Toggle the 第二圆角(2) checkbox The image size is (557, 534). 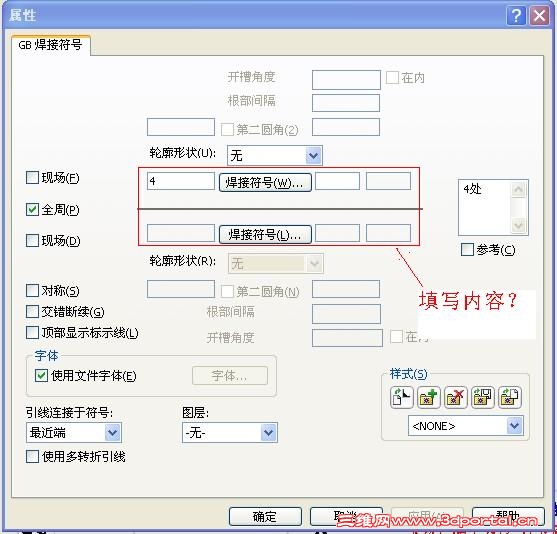(x=227, y=129)
